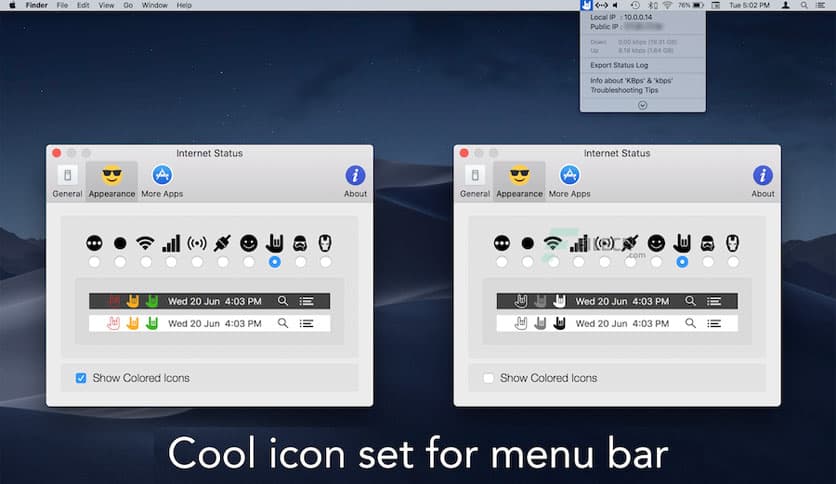Select Wi-Fi icon style radio in left window
Viewport: 836px width, 484px height.
click(x=146, y=262)
